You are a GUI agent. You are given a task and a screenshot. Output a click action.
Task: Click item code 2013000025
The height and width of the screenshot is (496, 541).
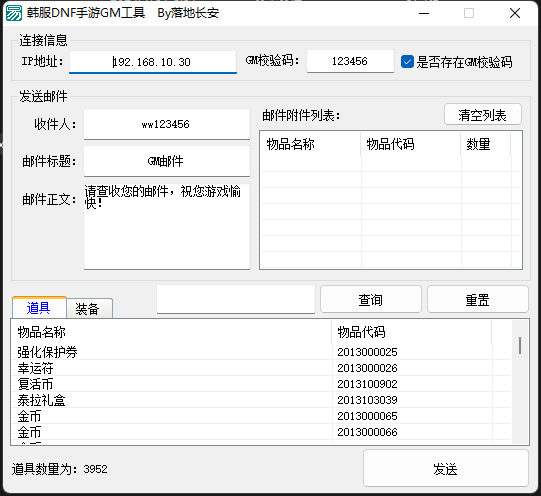[367, 352]
